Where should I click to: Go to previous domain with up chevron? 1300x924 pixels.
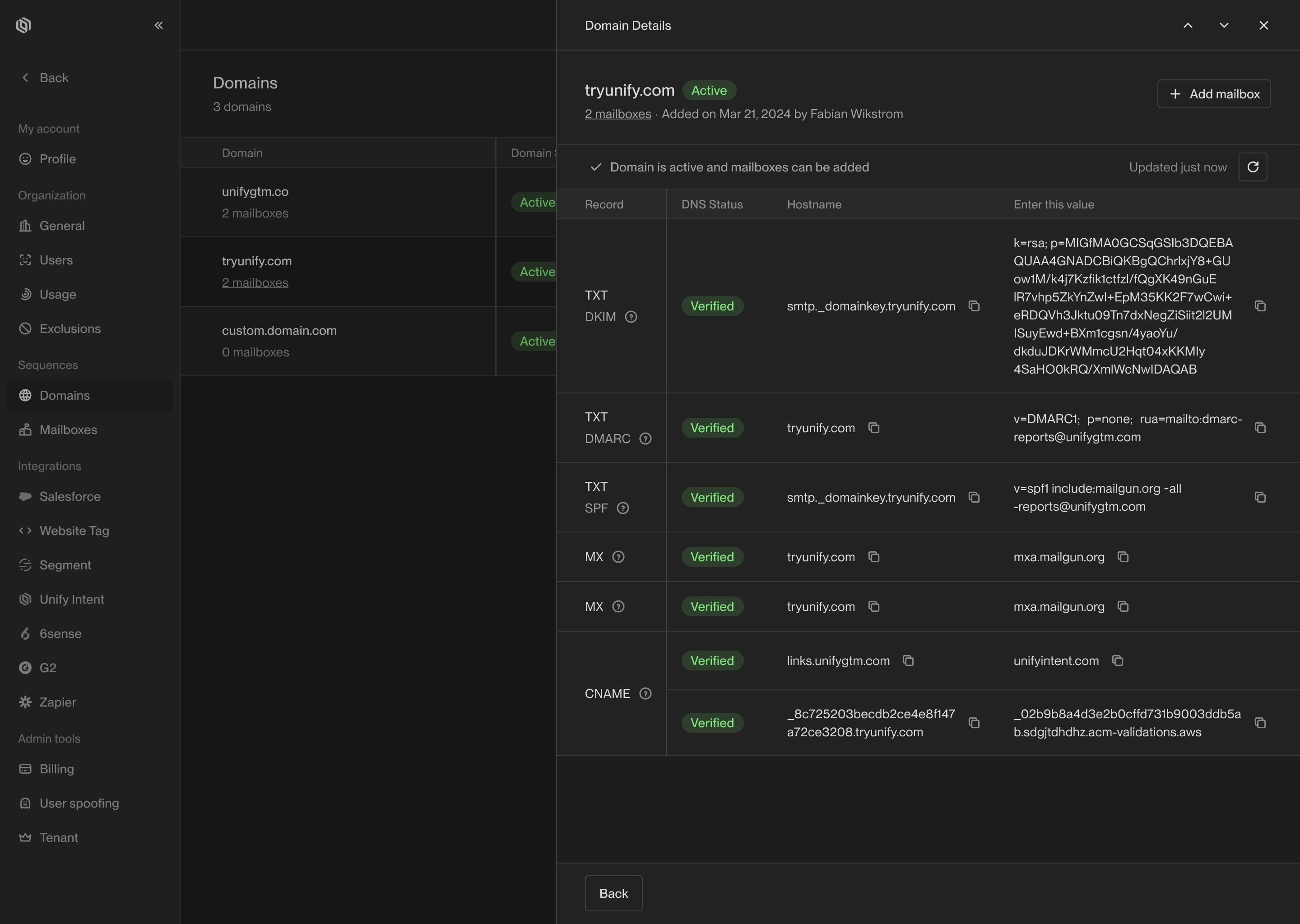point(1188,25)
